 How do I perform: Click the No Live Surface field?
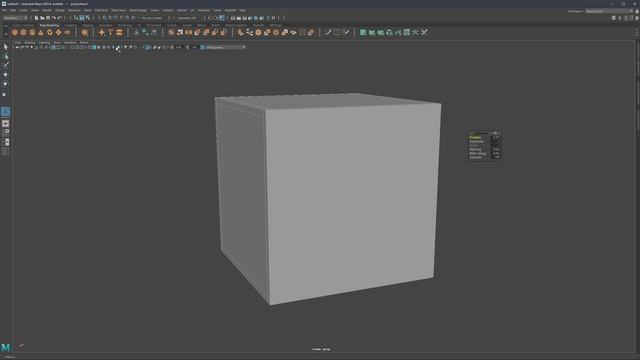tap(152, 18)
